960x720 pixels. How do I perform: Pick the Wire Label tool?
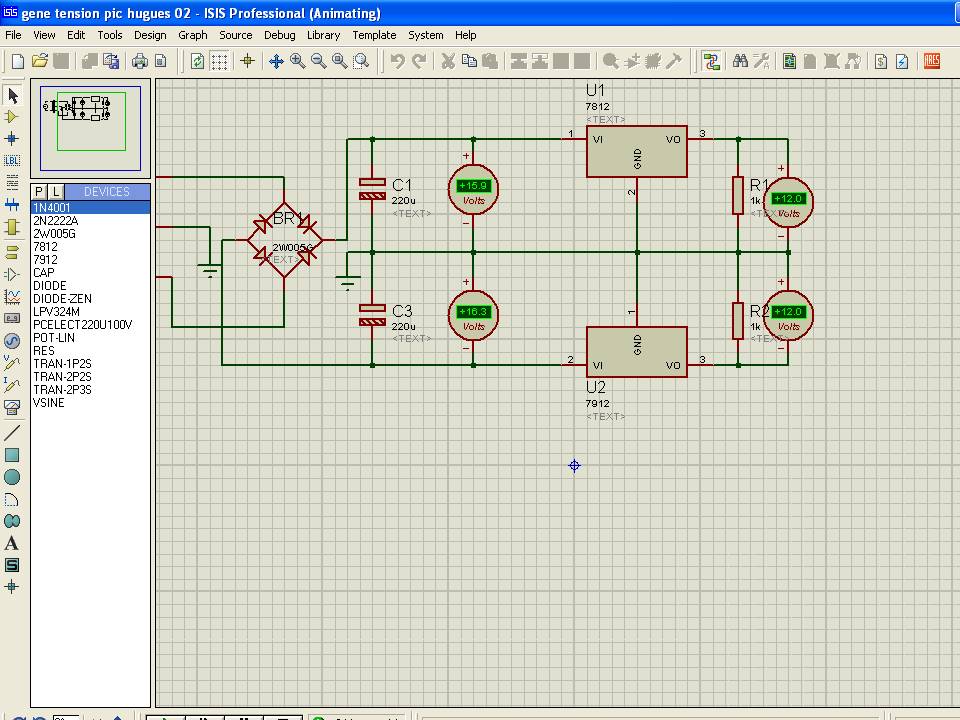coord(12,160)
